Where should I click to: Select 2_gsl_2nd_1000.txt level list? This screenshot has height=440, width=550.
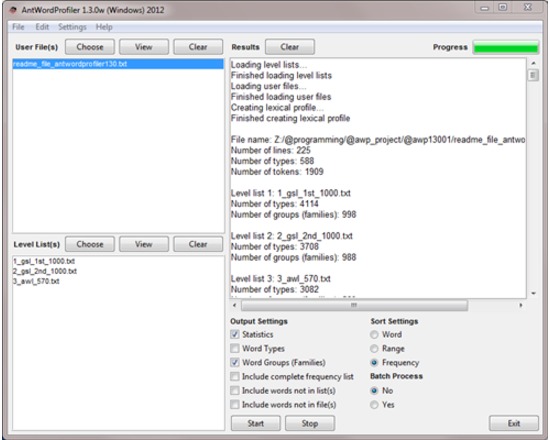point(45,271)
